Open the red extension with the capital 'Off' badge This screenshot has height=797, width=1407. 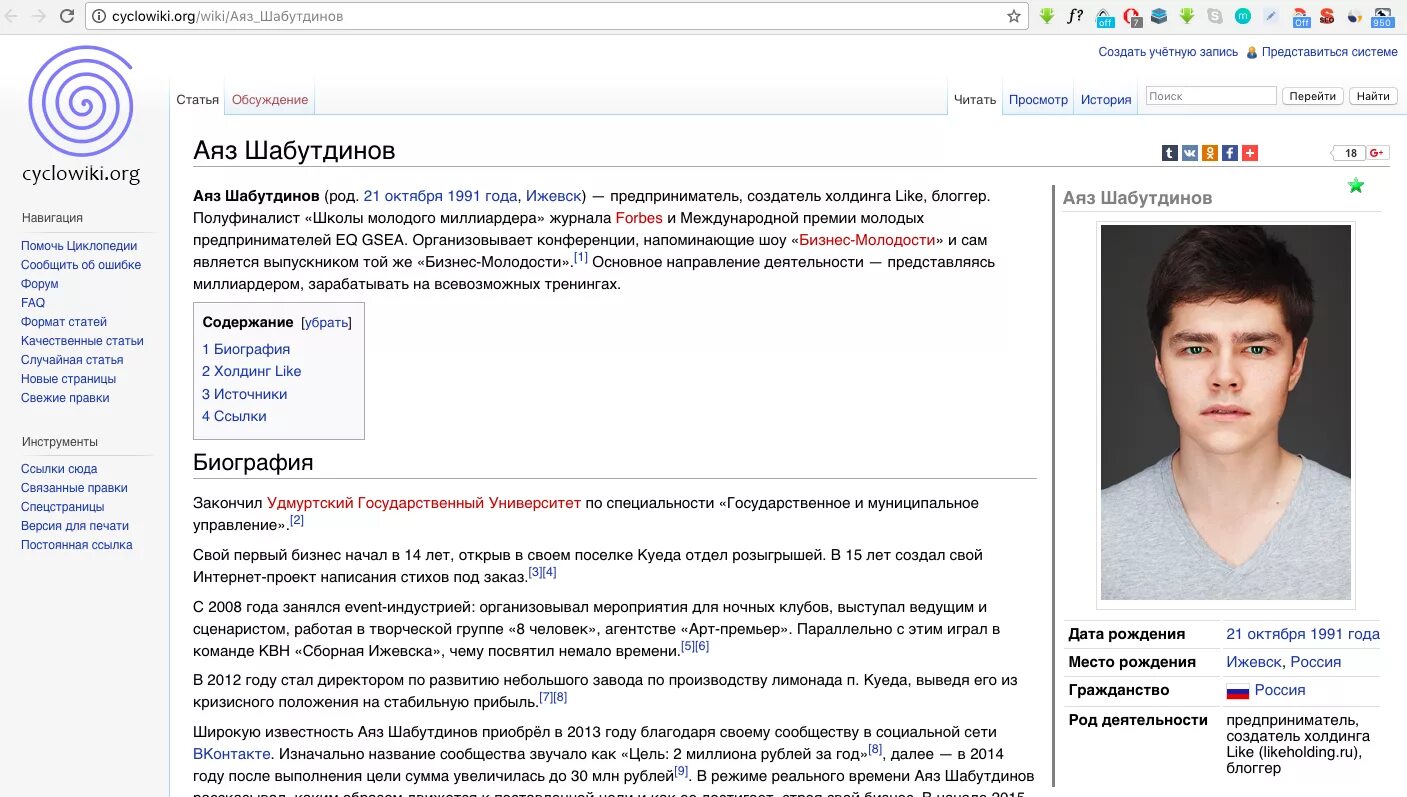click(1300, 17)
